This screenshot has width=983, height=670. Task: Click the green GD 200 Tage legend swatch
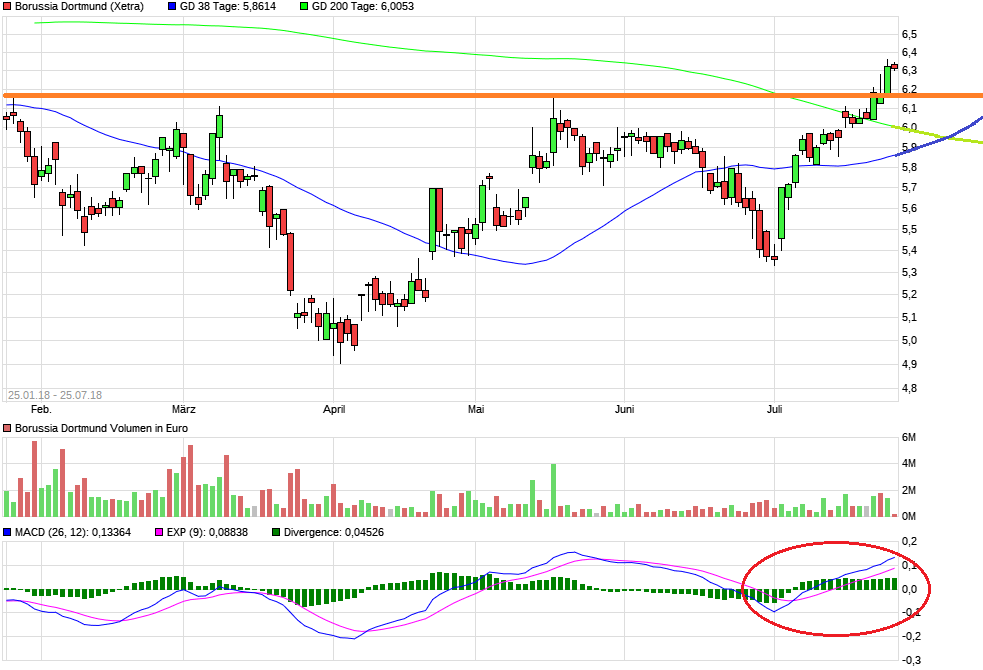[x=304, y=6]
